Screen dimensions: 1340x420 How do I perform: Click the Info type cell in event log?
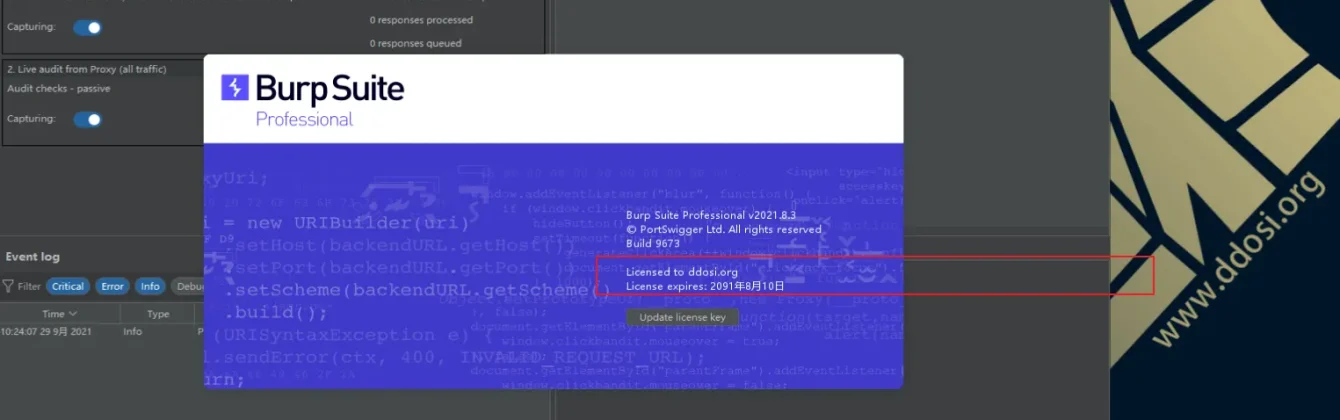[x=132, y=331]
